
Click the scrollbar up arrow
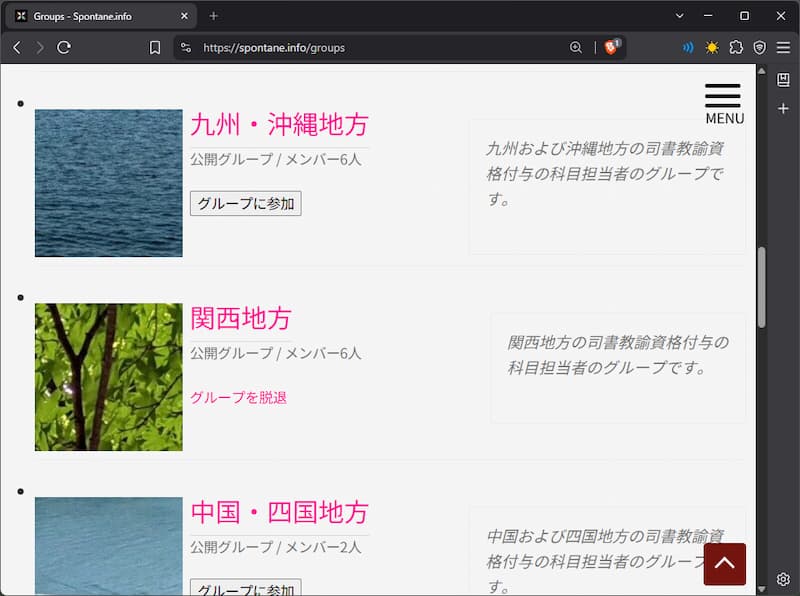click(x=761, y=71)
